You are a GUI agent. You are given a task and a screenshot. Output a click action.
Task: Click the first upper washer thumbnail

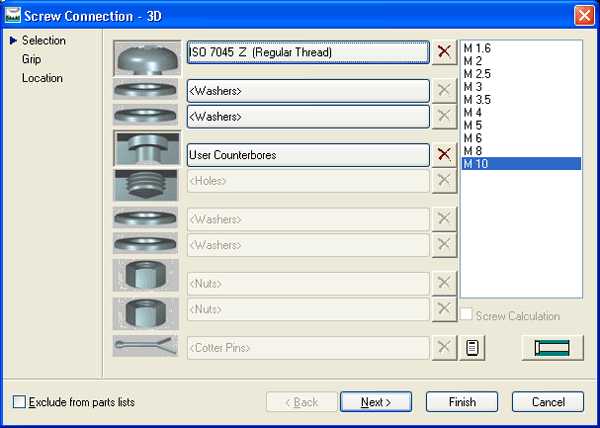(146, 89)
